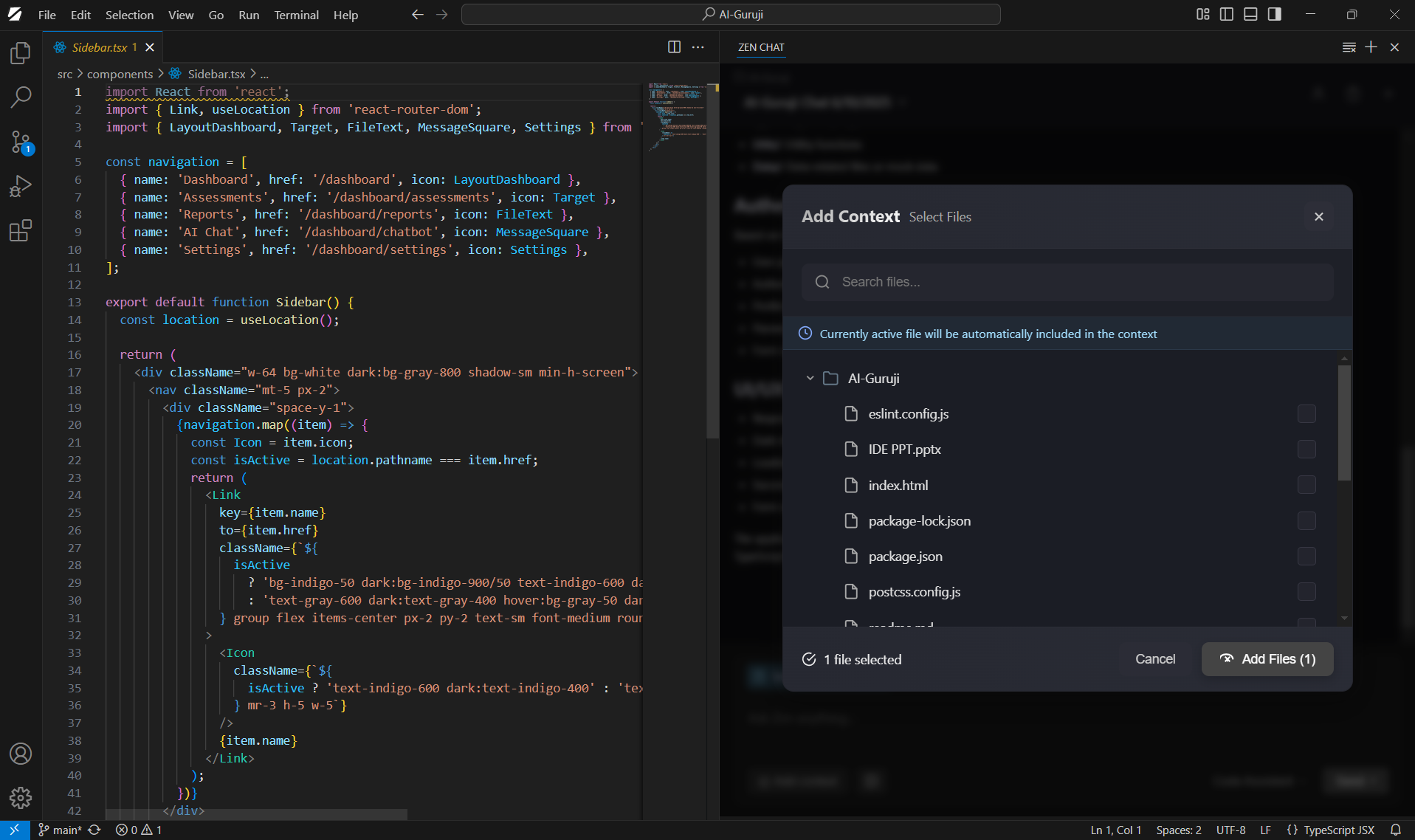Open the Selection menu

[x=129, y=15]
